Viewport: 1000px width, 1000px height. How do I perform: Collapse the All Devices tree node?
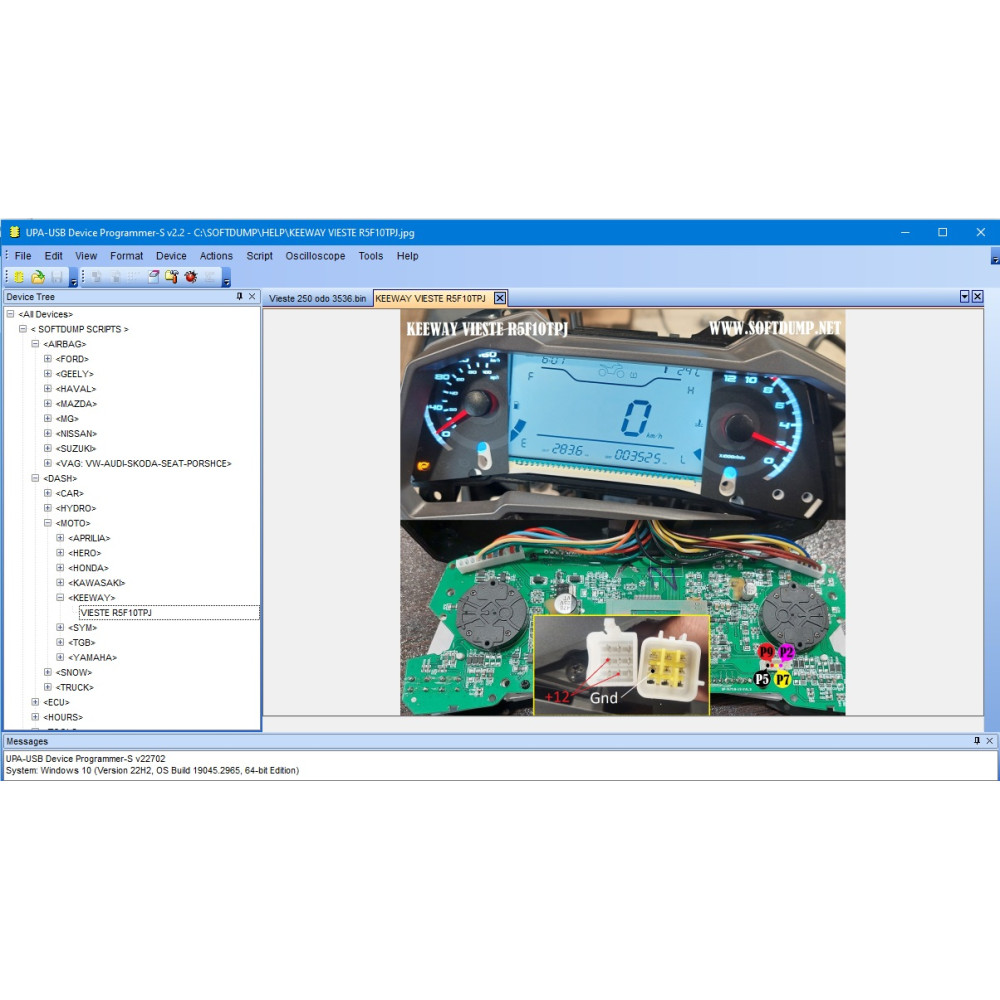[10, 314]
